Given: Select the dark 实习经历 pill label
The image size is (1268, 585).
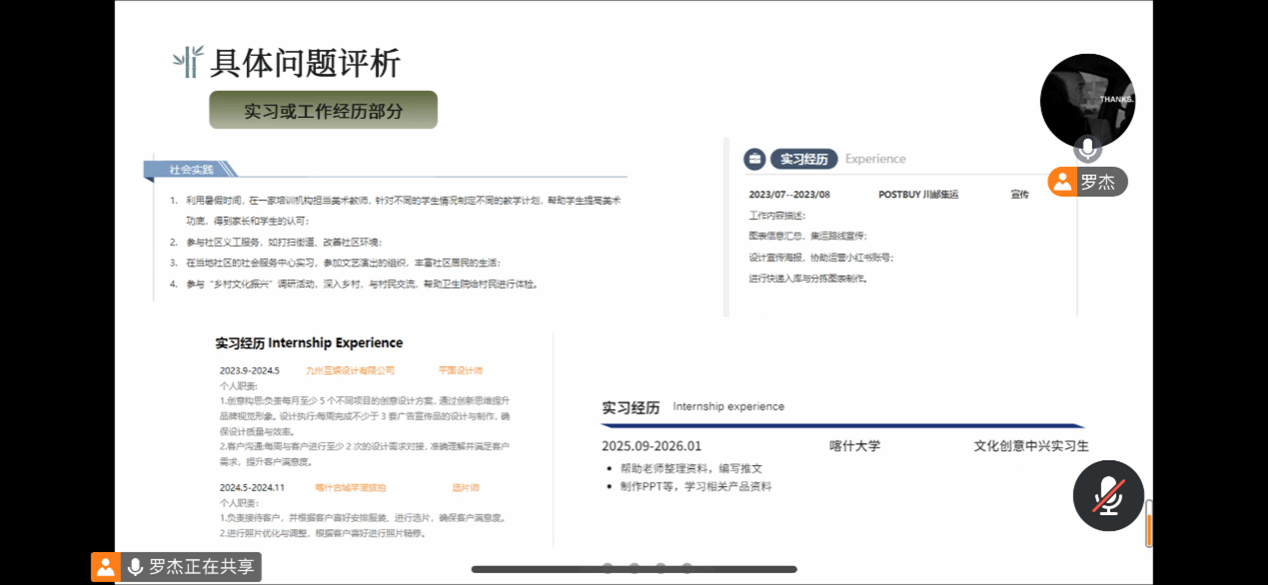Looking at the screenshot, I should click(x=803, y=159).
